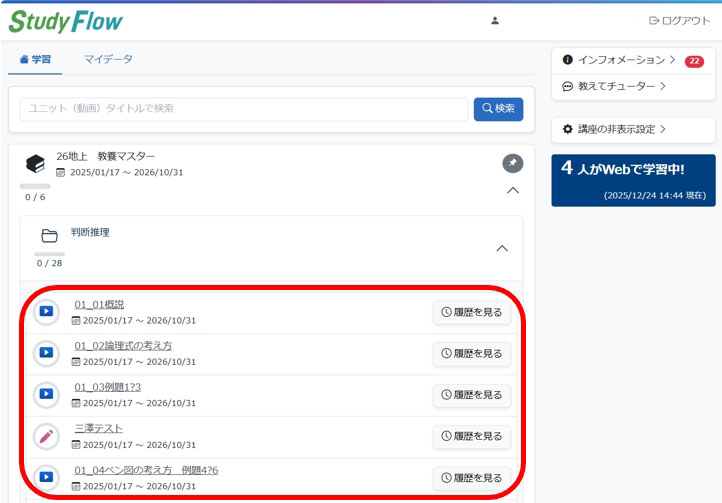Click the book icon of 教養マスター course
The image size is (722, 503).
click(x=35, y=164)
